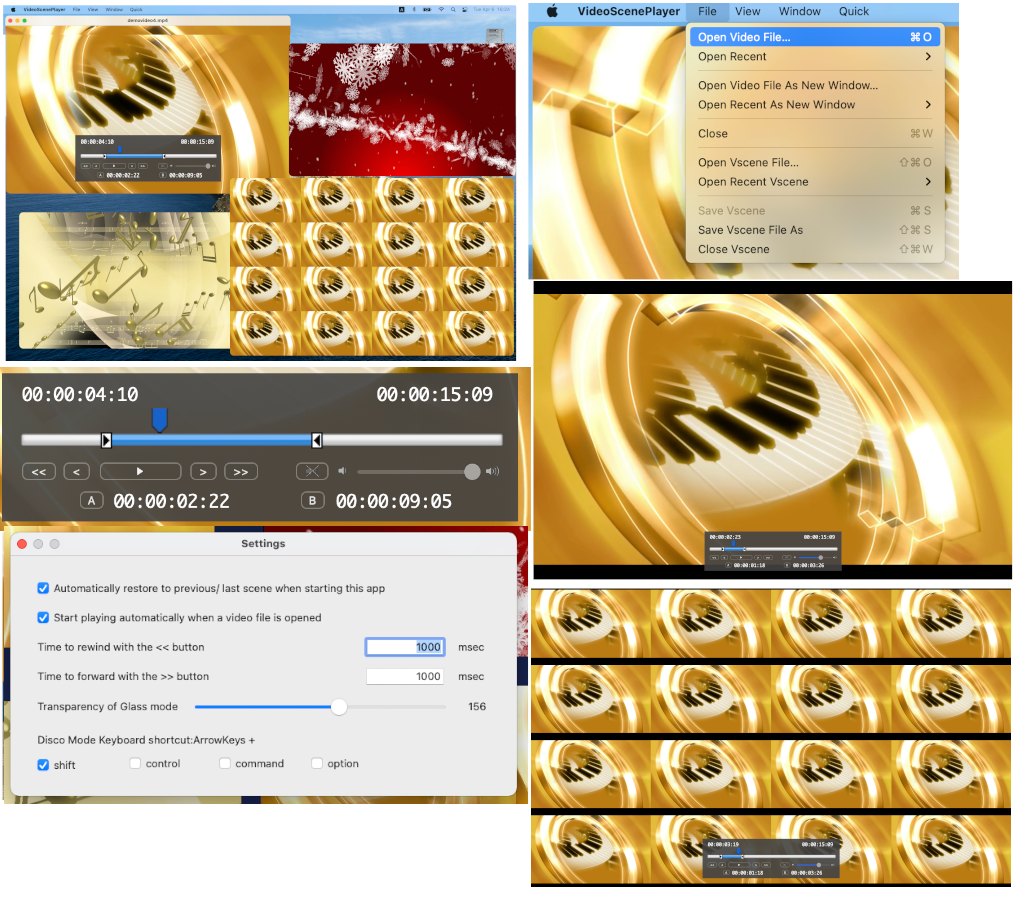Click the blue playhead marker above the timeline
The width and height of the screenshot is (1024, 901).
(x=160, y=421)
